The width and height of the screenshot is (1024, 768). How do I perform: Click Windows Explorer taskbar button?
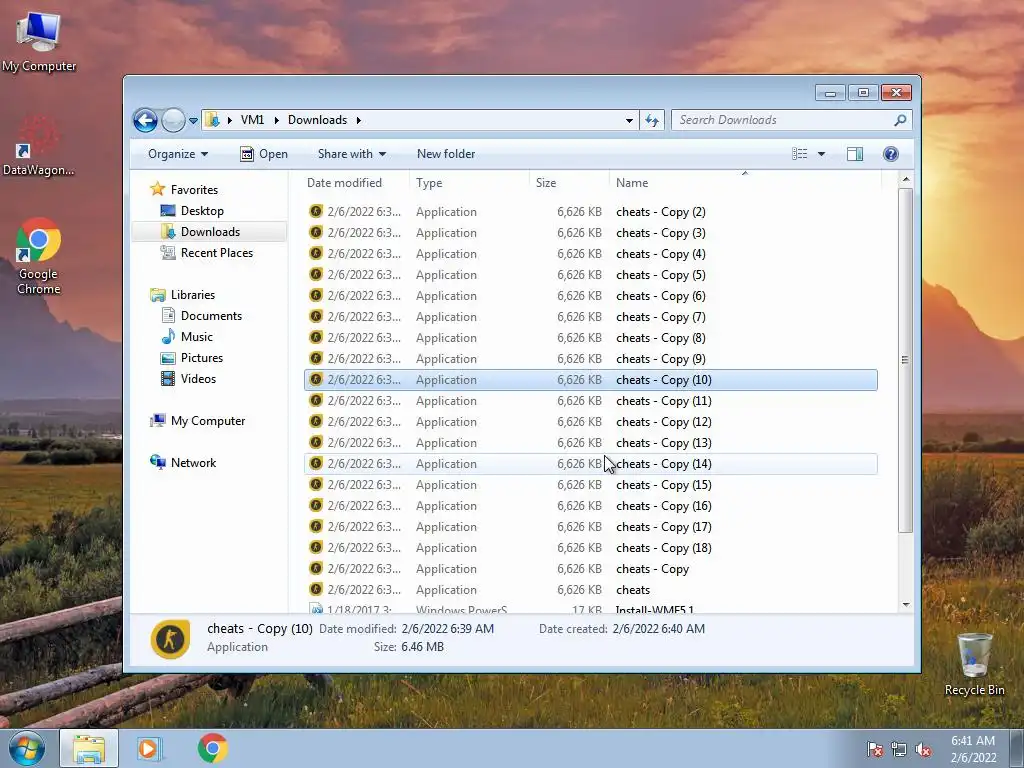(x=89, y=748)
